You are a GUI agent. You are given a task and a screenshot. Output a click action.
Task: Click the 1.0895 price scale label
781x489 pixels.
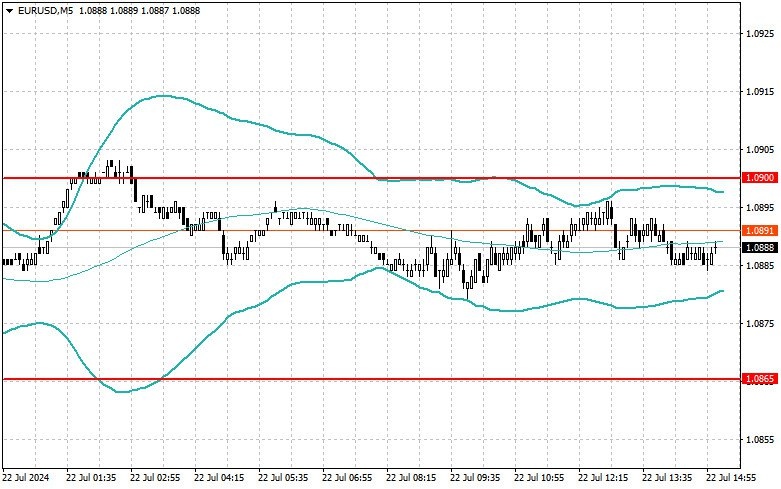click(x=760, y=208)
